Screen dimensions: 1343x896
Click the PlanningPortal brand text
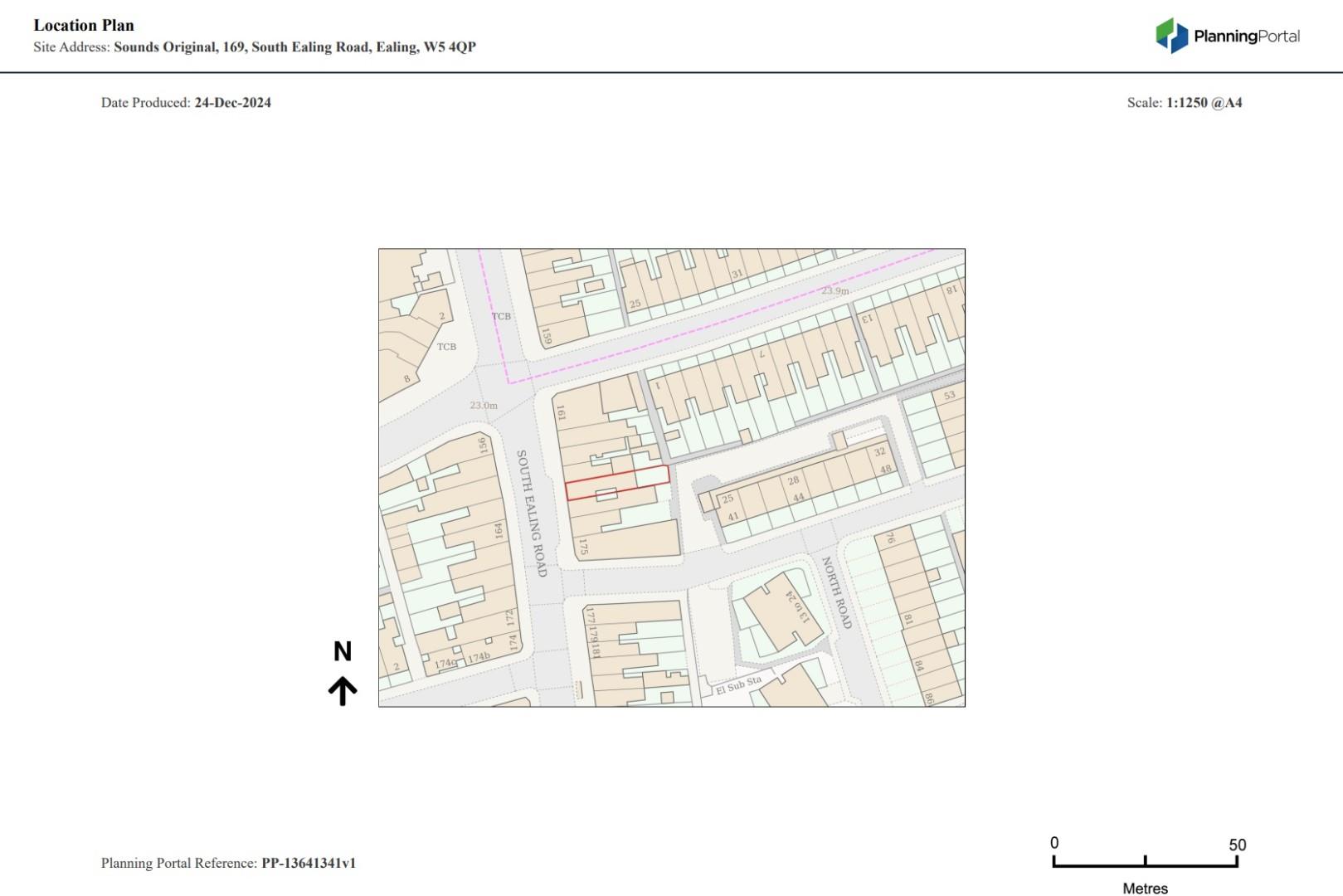click(1246, 37)
